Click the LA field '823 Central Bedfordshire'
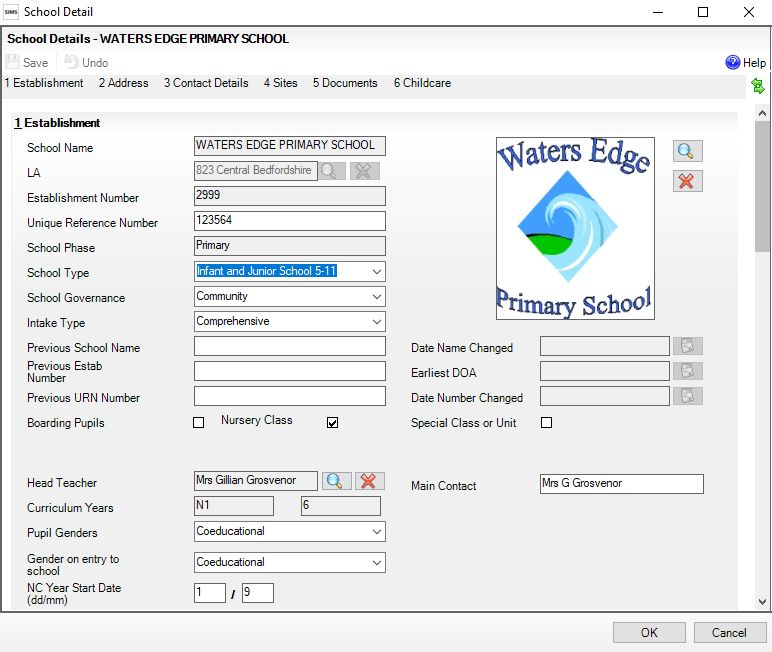 click(256, 171)
